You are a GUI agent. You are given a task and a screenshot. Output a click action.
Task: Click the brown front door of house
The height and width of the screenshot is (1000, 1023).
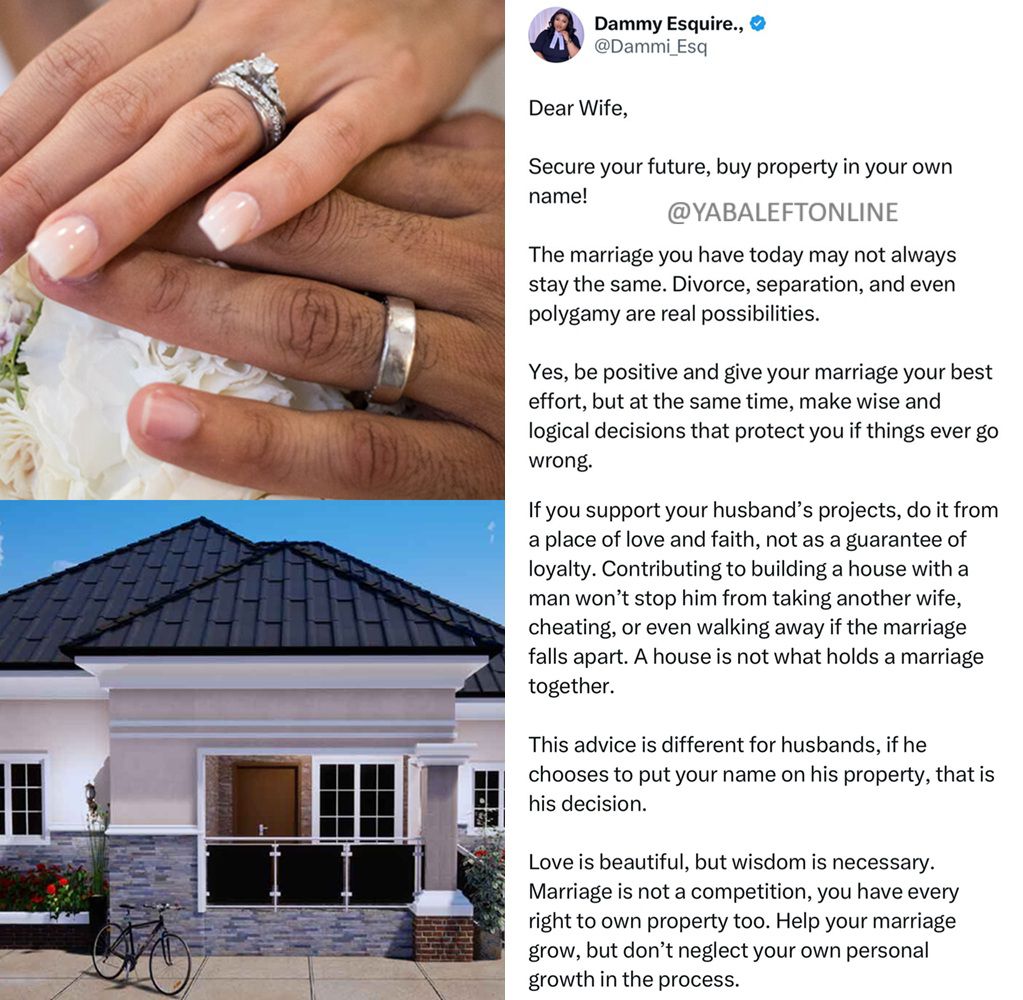tap(266, 800)
